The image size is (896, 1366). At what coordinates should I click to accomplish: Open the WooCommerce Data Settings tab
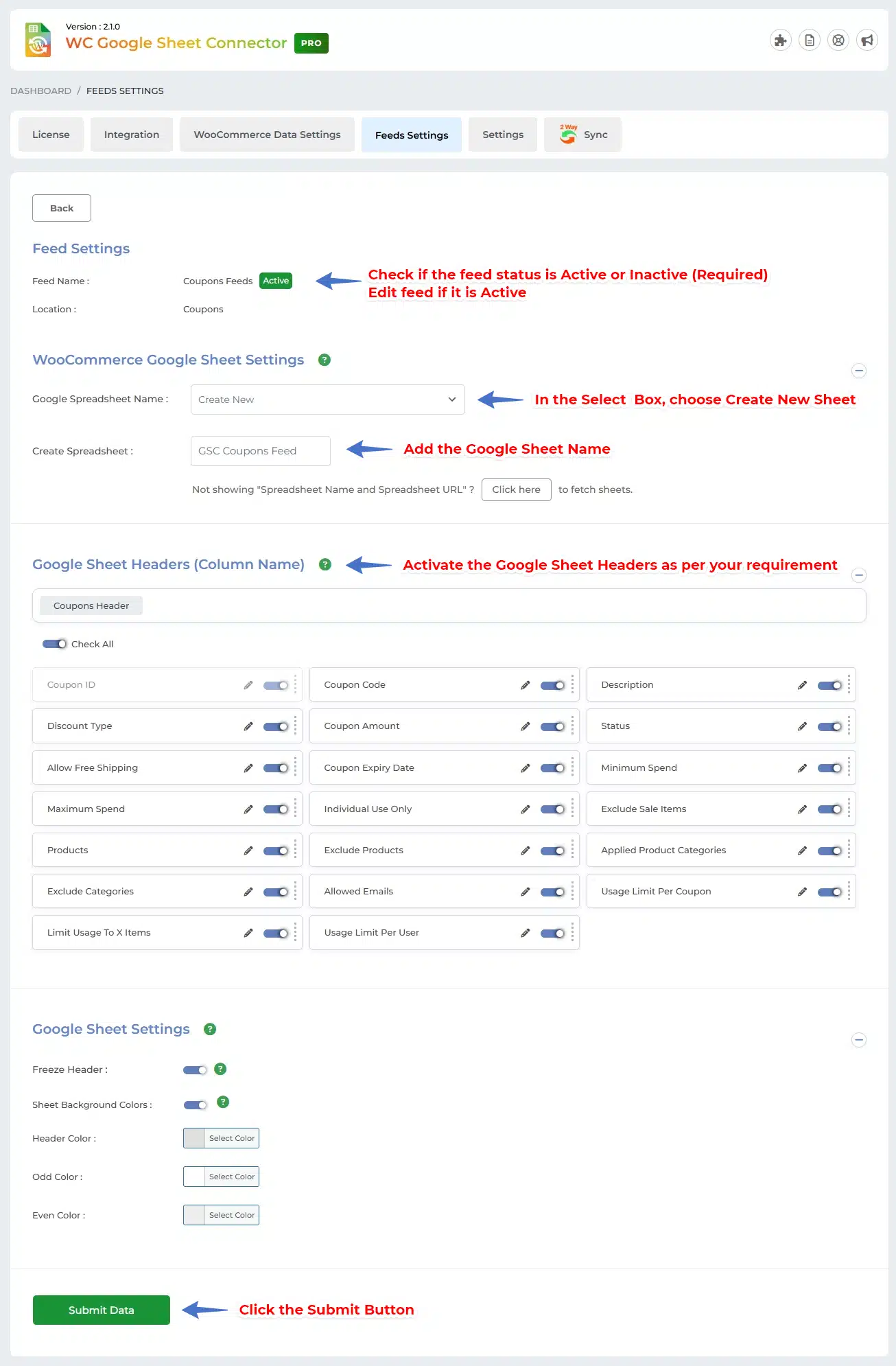pos(267,135)
